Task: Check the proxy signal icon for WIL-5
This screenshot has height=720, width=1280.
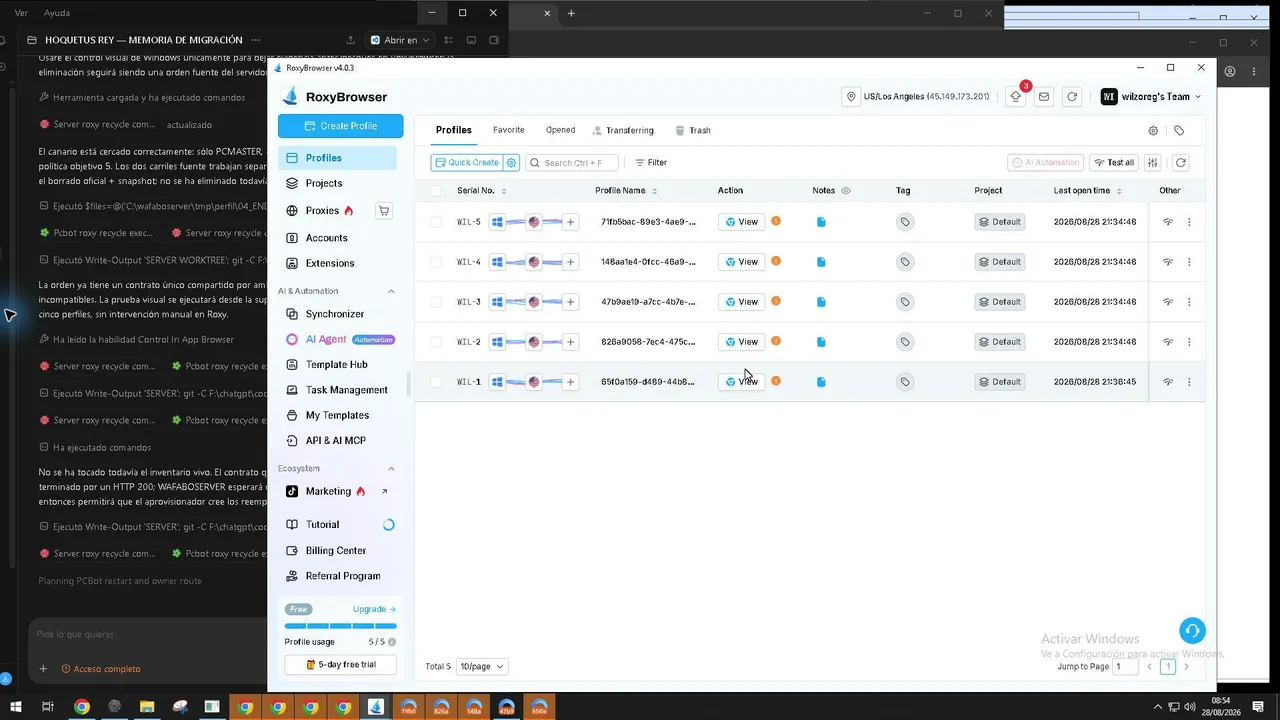Action: 1167,222
